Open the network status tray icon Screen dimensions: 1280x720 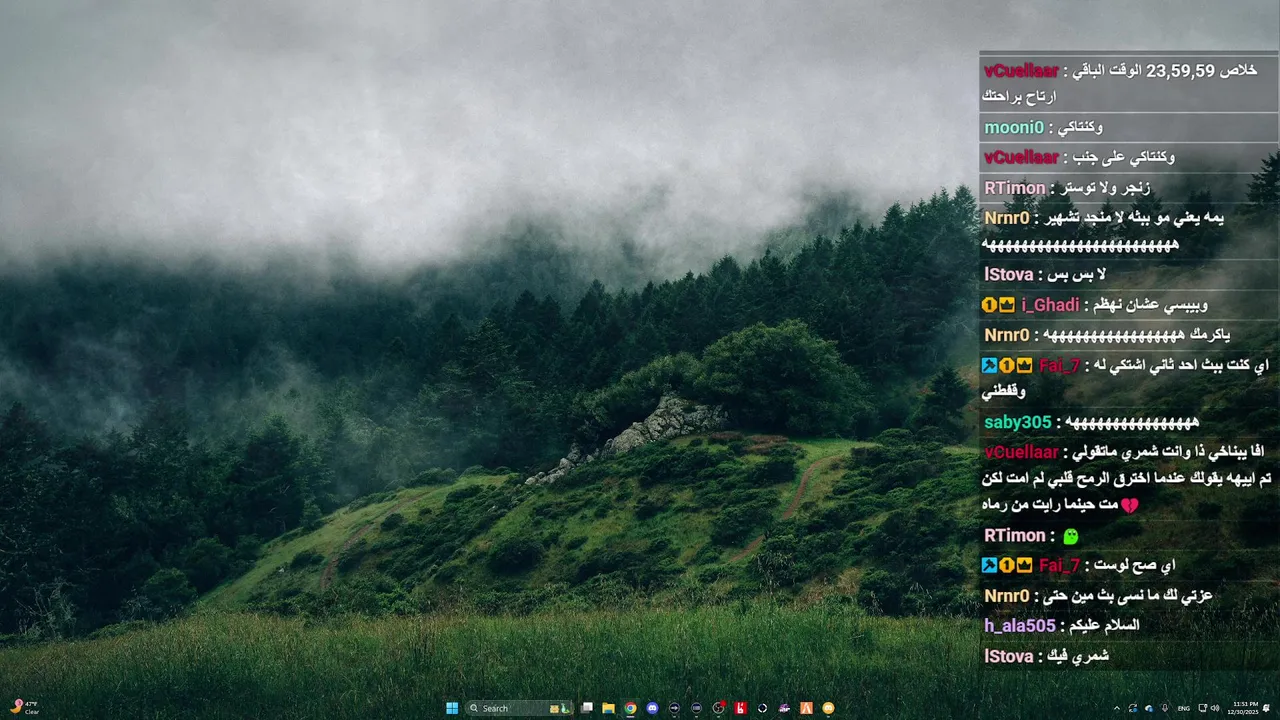coord(1203,708)
